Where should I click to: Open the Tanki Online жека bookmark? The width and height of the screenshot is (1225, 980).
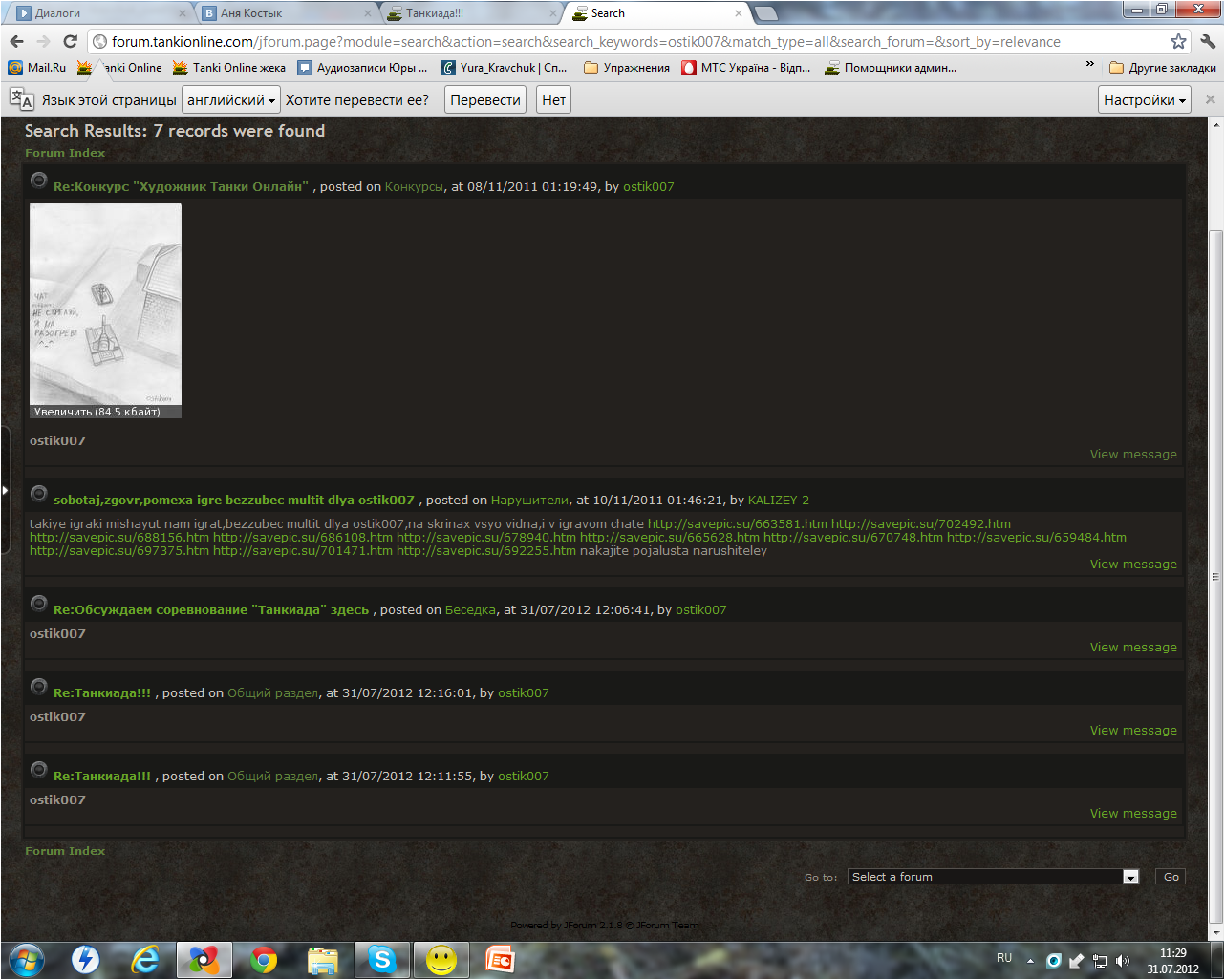[229, 68]
